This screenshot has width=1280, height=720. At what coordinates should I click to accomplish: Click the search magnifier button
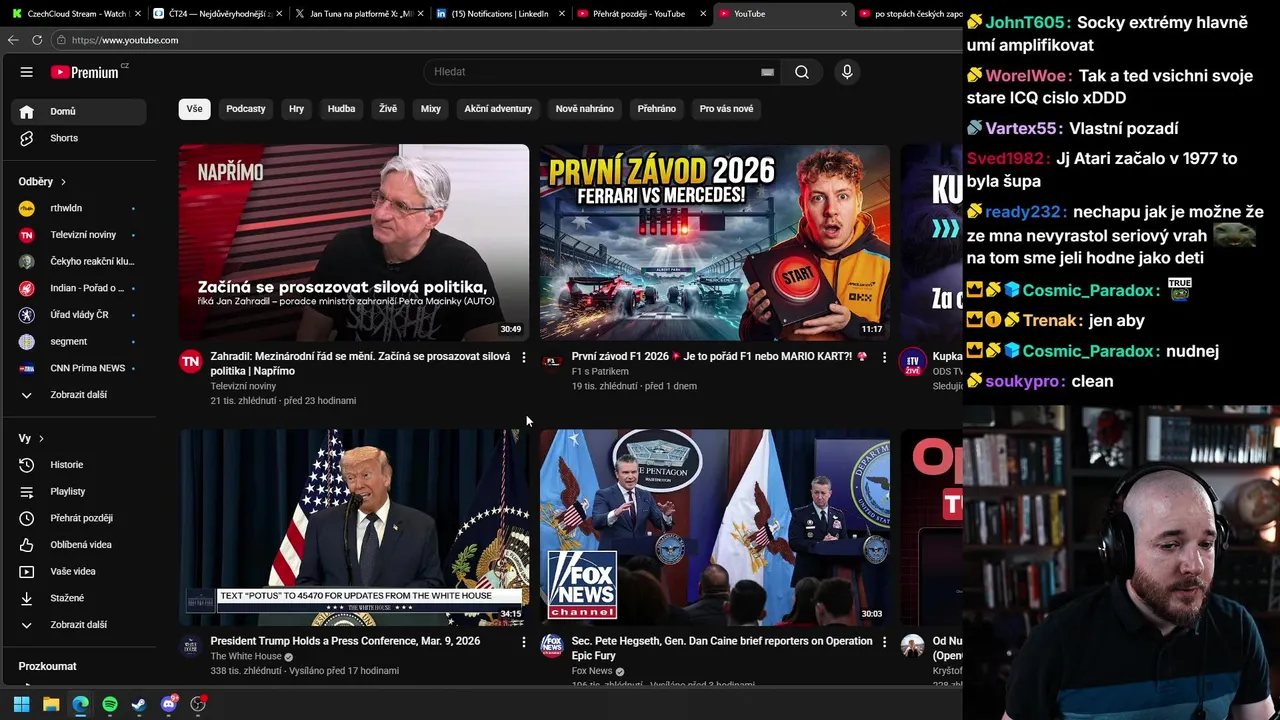pos(802,72)
